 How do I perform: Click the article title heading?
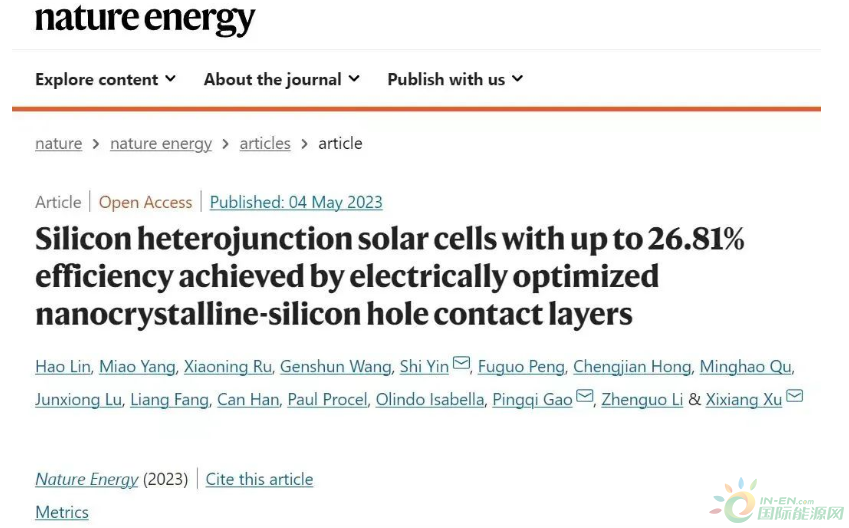click(x=390, y=276)
